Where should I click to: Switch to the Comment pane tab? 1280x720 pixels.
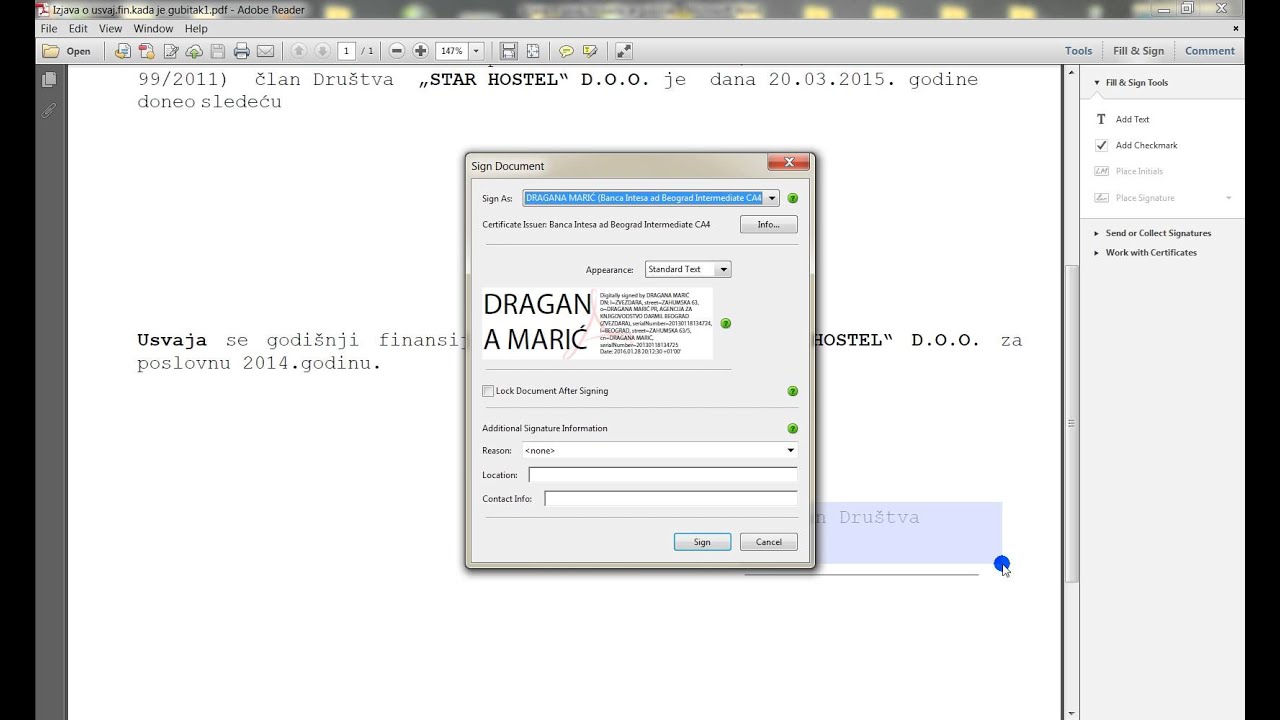click(1210, 51)
